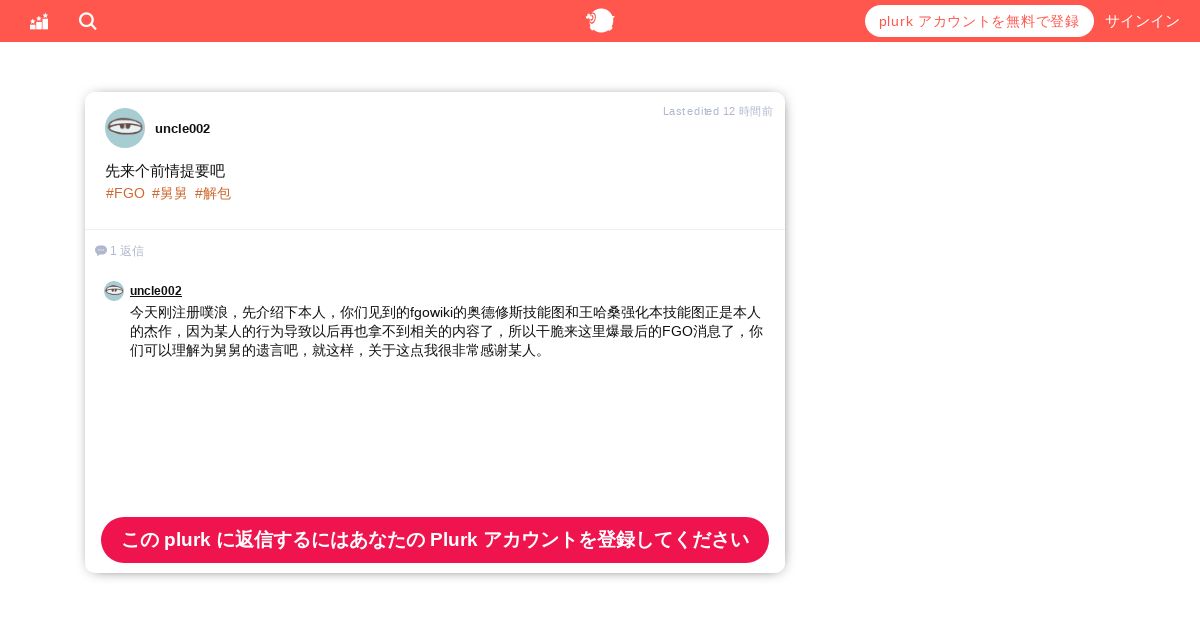Open the uncle002 author name at top

point(182,128)
